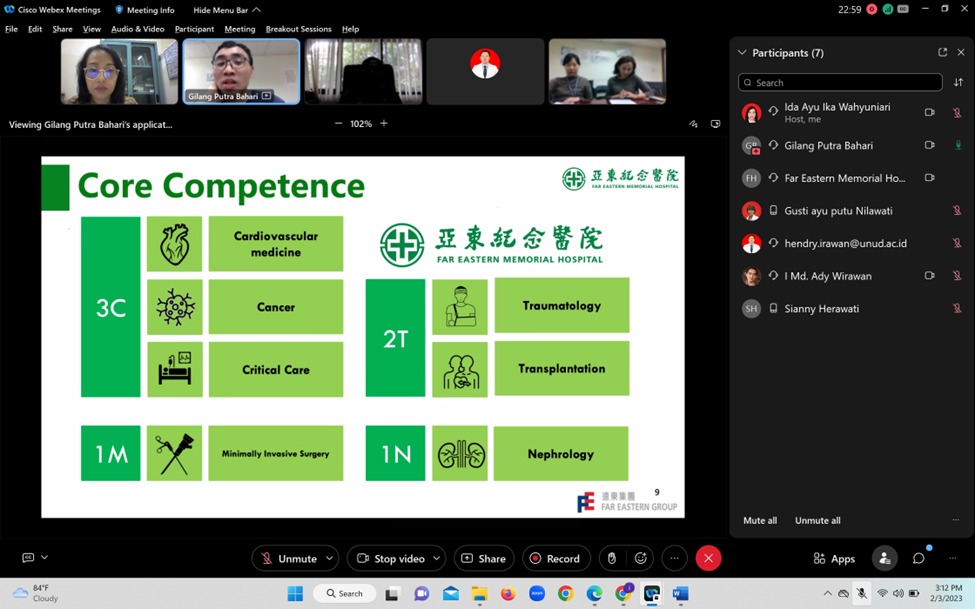End the meeting with the red X button
975x609 pixels.
708,558
